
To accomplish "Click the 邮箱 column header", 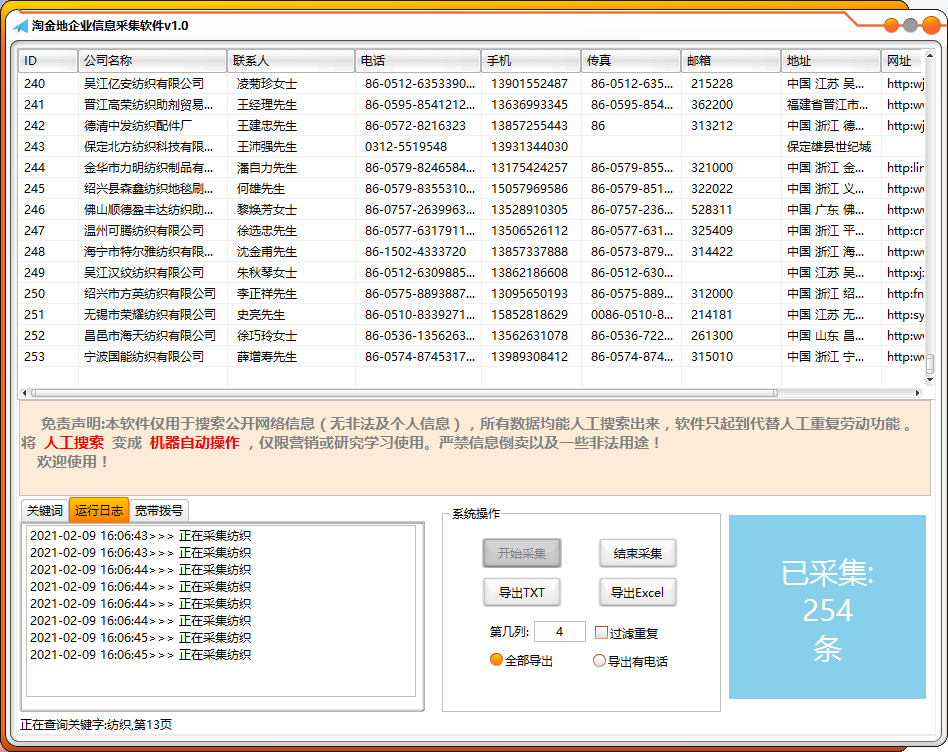I will click(730, 60).
